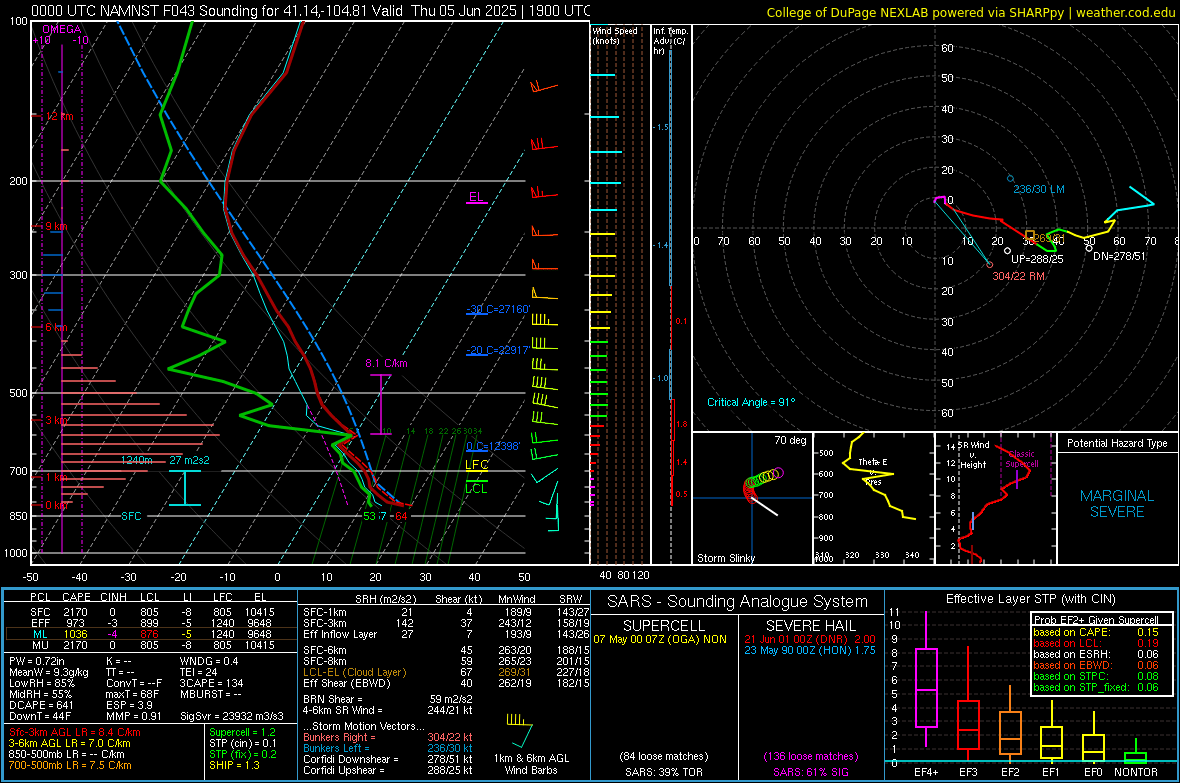Click the 'Bunkers Right =' storm motion row
The height and width of the screenshot is (783, 1180).
click(x=388, y=737)
